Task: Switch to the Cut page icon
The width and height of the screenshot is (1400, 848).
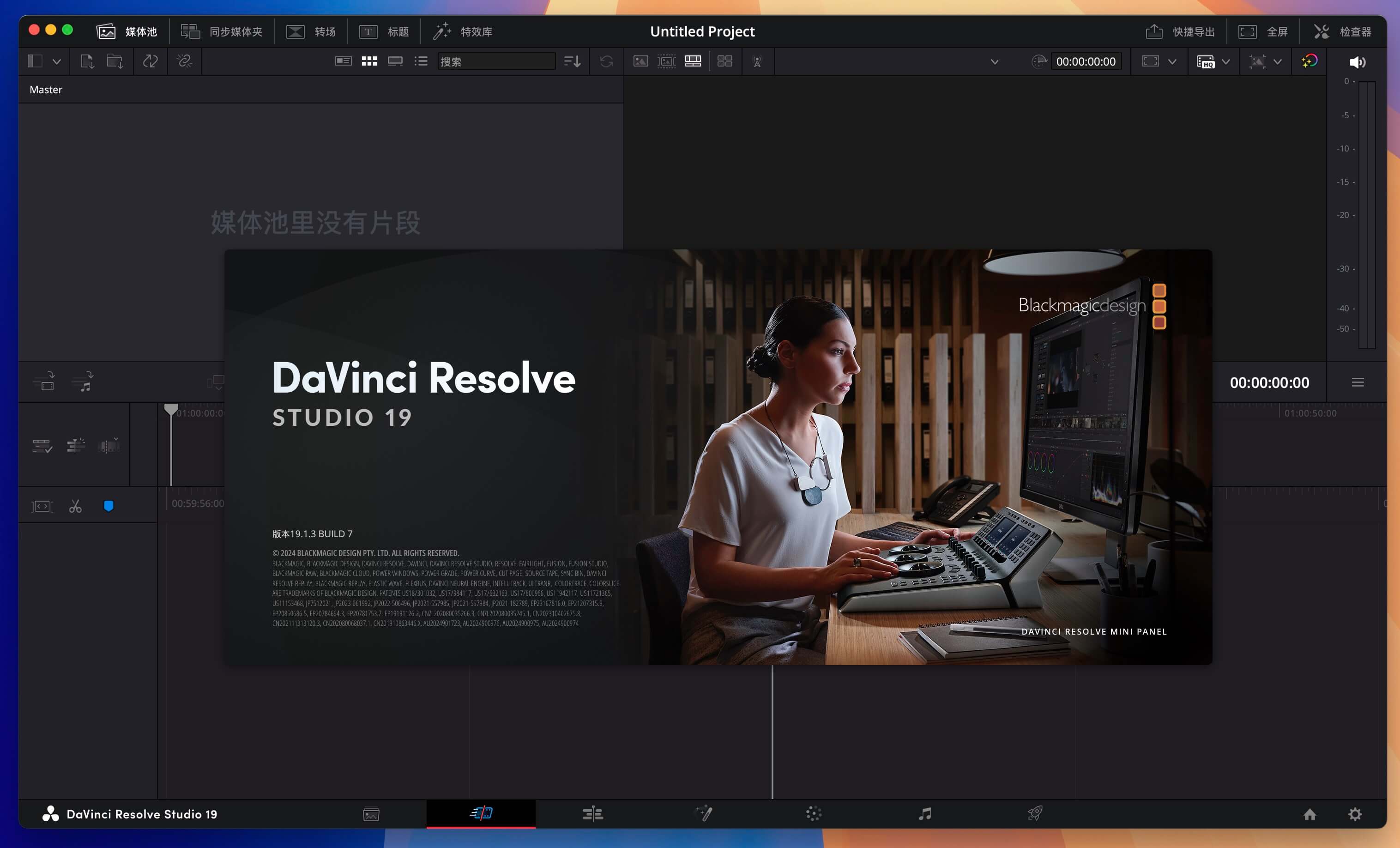Action: [x=481, y=813]
